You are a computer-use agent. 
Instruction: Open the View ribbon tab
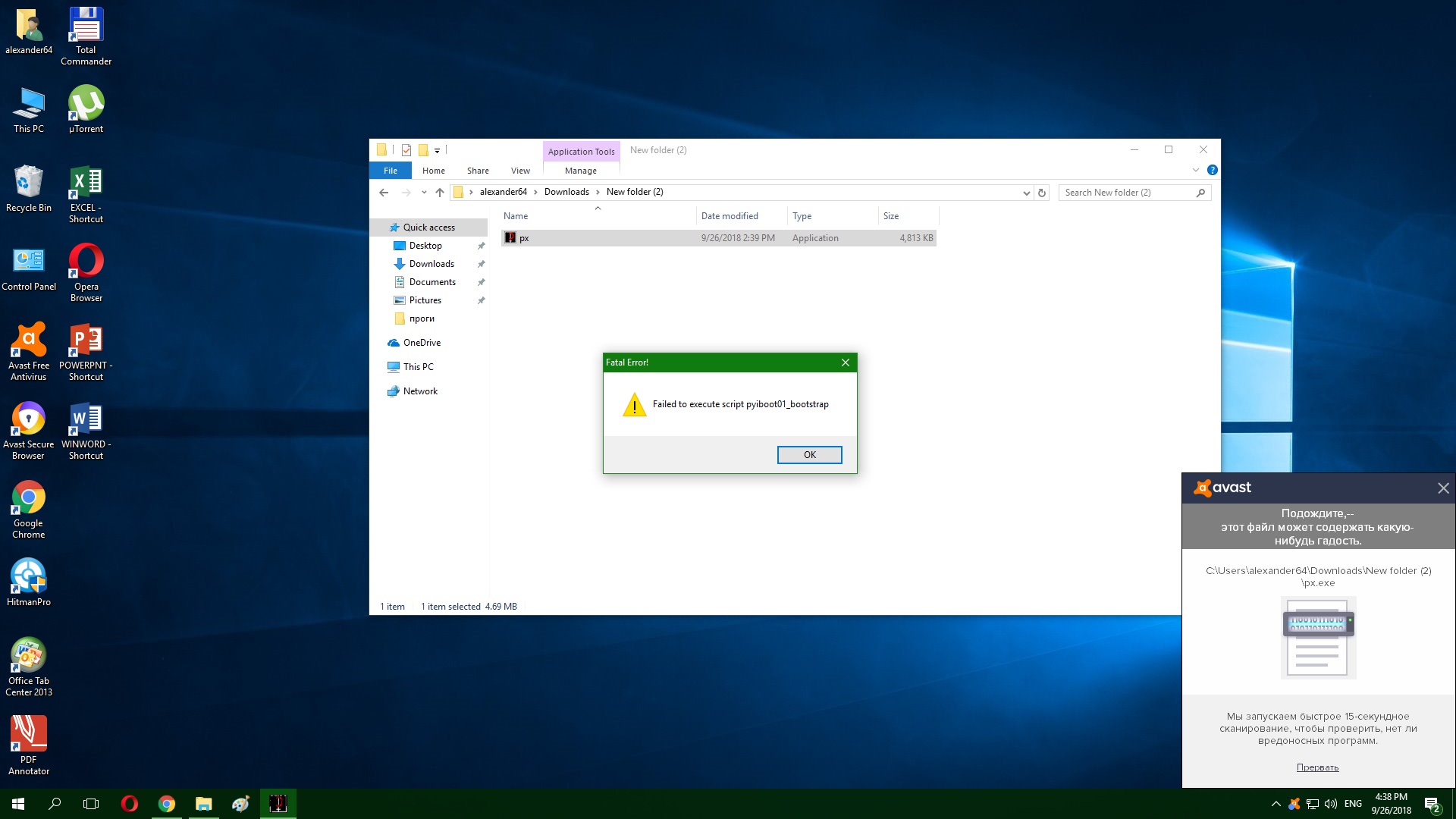pos(520,171)
